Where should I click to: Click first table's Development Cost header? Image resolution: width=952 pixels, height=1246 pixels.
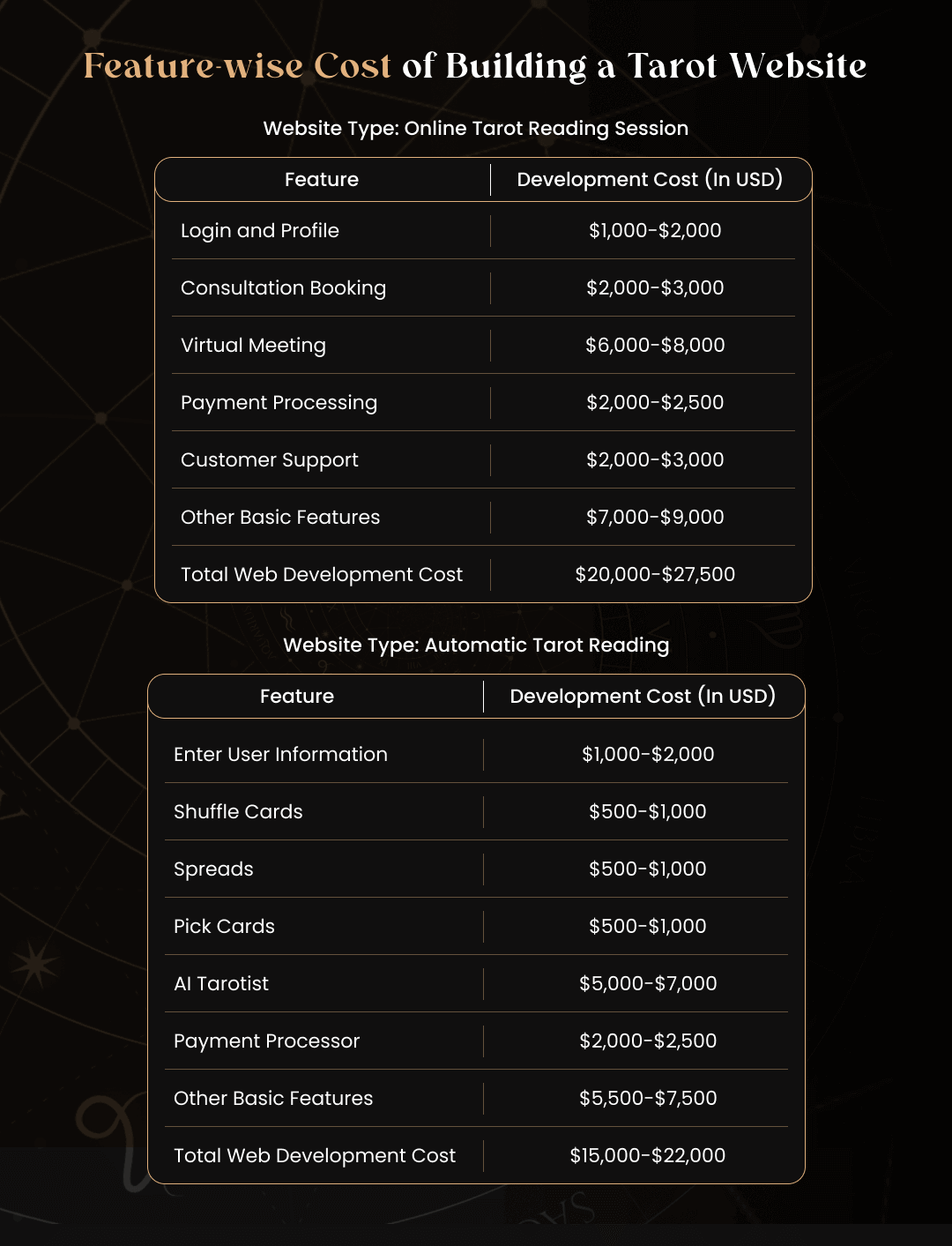(651, 180)
